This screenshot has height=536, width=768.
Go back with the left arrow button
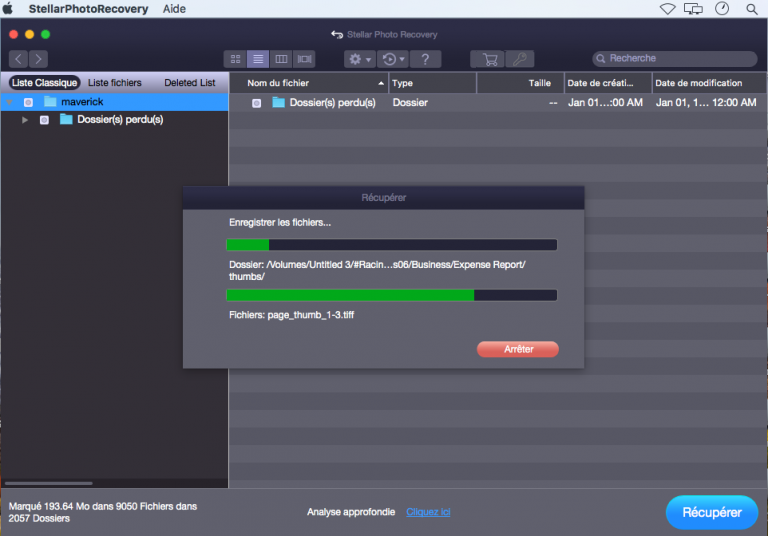[x=18, y=59]
